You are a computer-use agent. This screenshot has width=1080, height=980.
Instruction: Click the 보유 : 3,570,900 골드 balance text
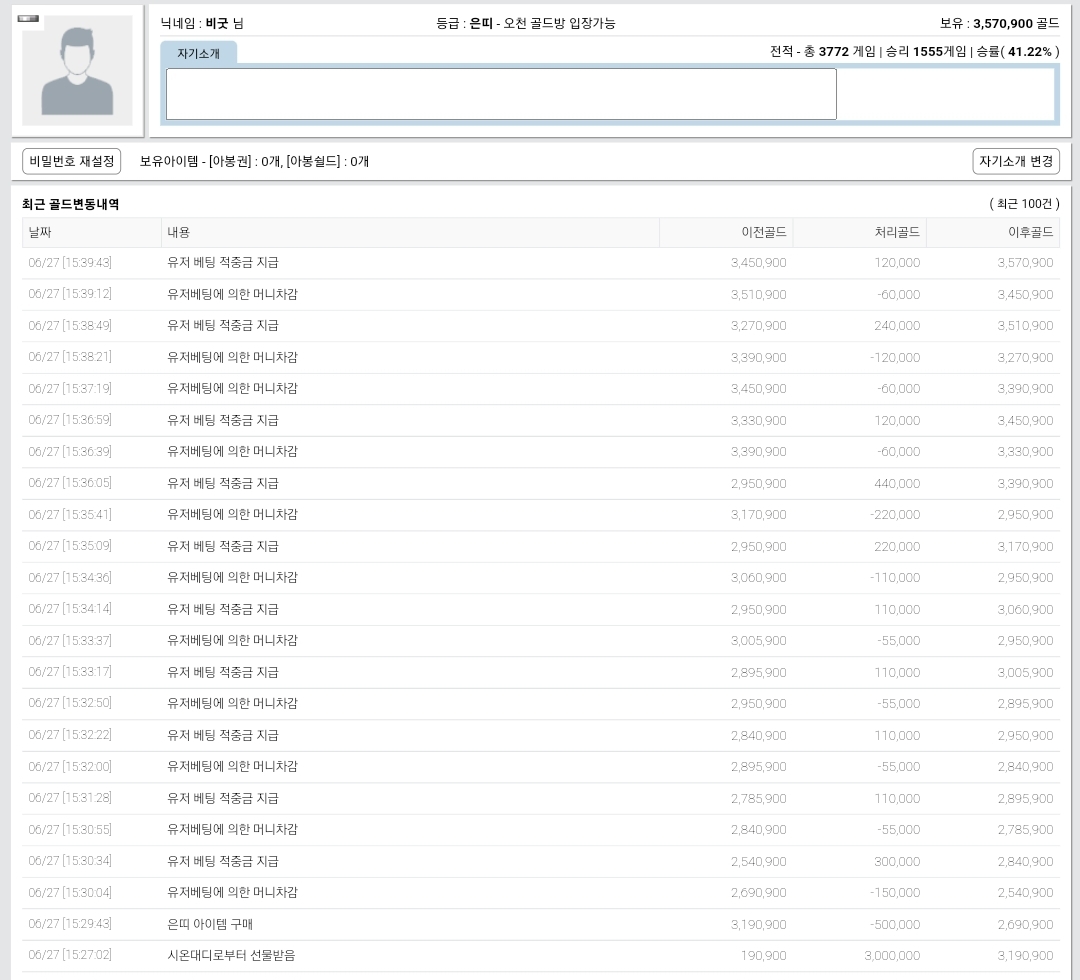click(x=999, y=23)
